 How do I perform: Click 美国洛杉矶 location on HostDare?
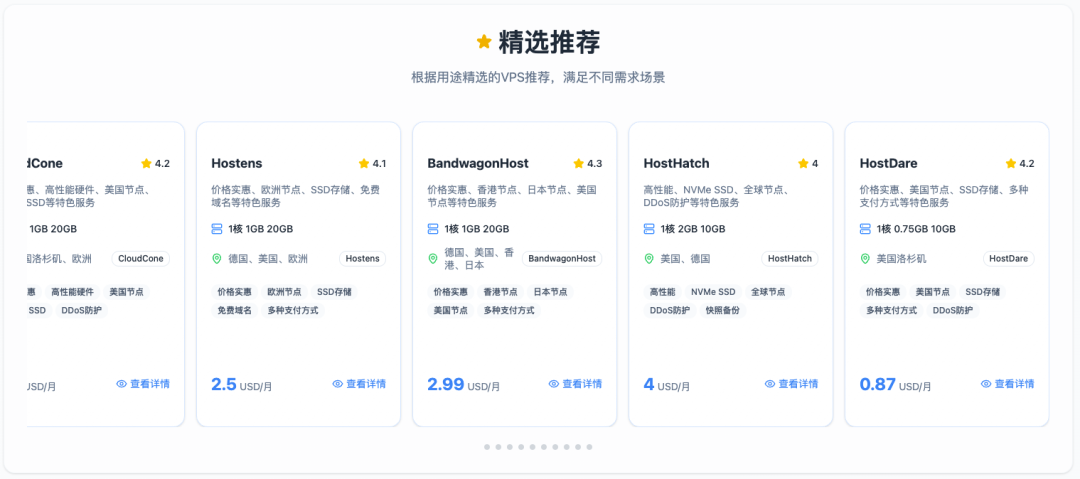click(902, 259)
